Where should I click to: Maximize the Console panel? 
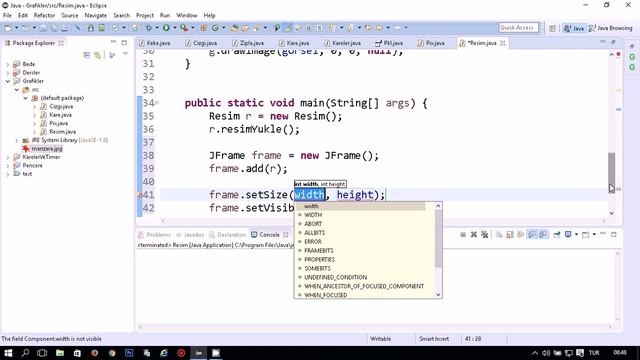613,234
